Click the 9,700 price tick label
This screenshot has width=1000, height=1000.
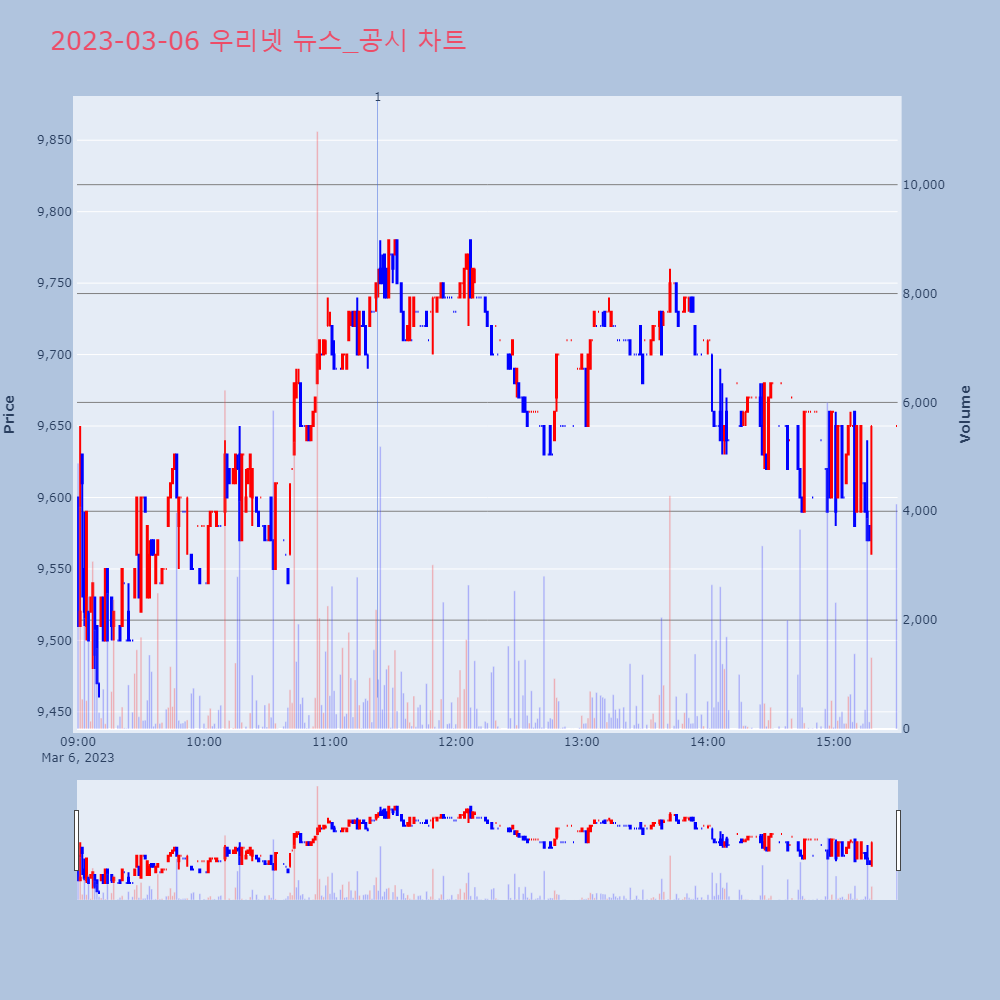click(x=54, y=354)
